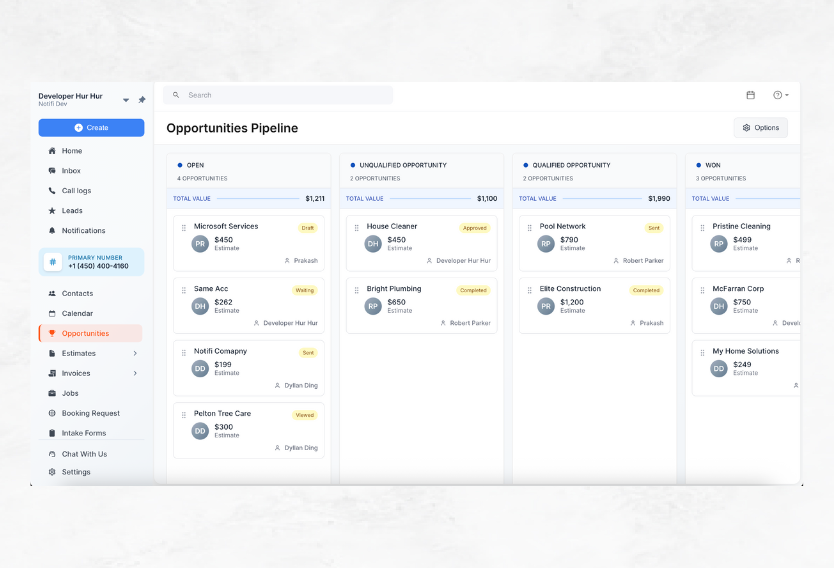
Task: Click the Draft status badge
Action: [307, 228]
